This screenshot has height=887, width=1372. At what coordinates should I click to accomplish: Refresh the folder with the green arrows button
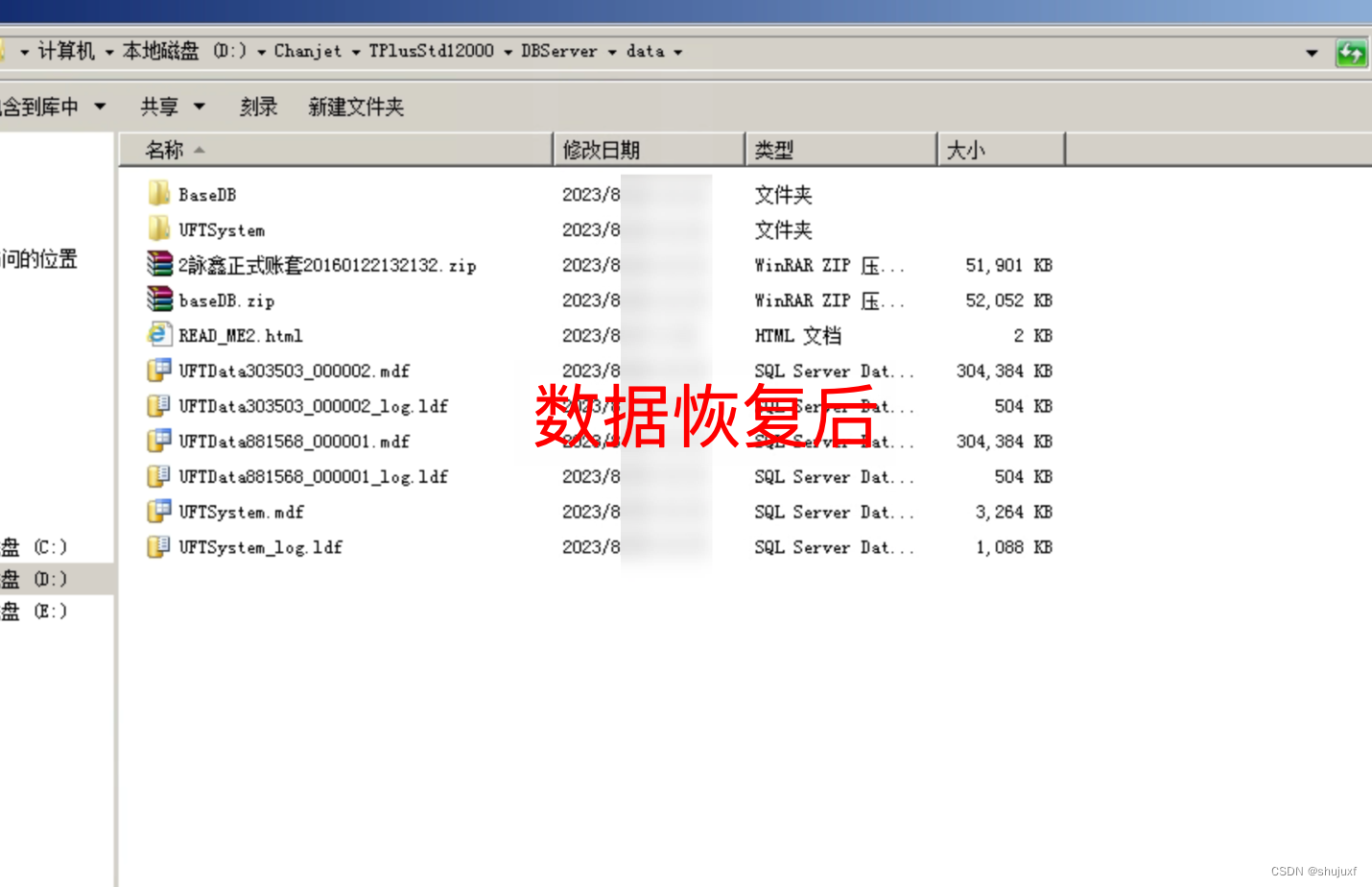click(1351, 53)
